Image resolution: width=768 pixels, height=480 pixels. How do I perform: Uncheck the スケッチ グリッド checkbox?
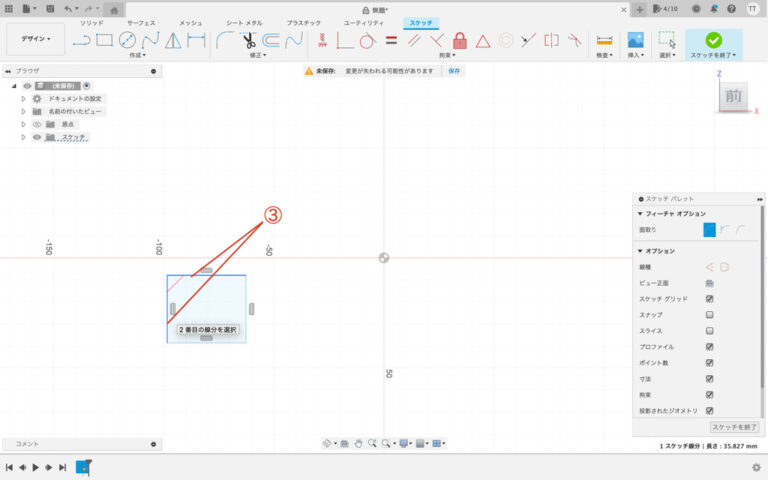click(709, 299)
